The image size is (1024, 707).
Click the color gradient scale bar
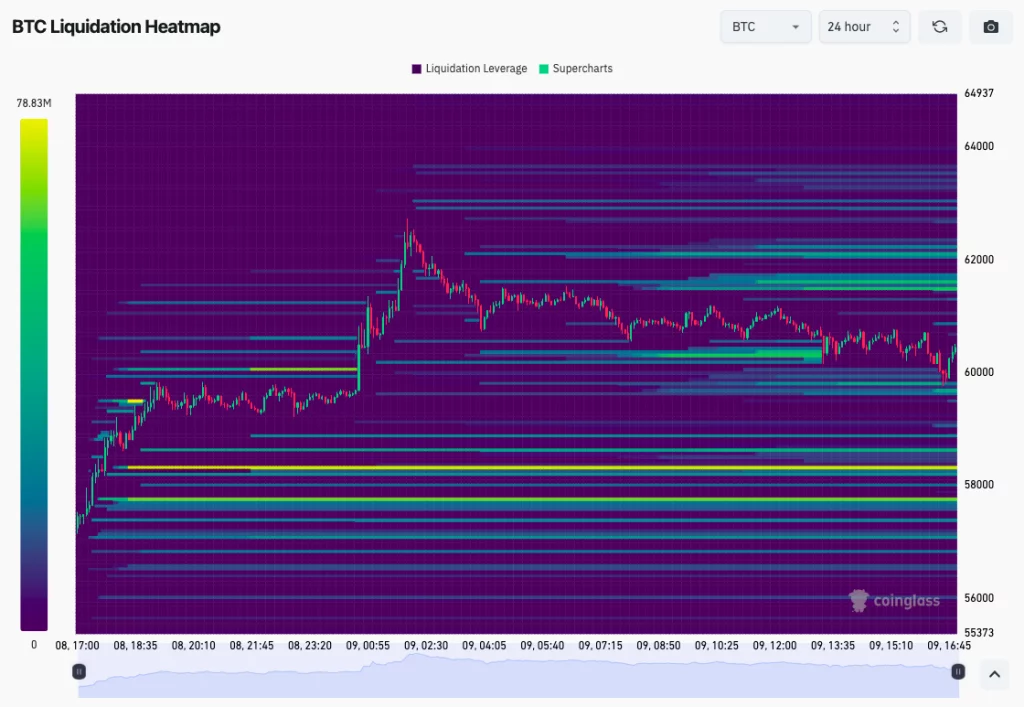(x=33, y=370)
